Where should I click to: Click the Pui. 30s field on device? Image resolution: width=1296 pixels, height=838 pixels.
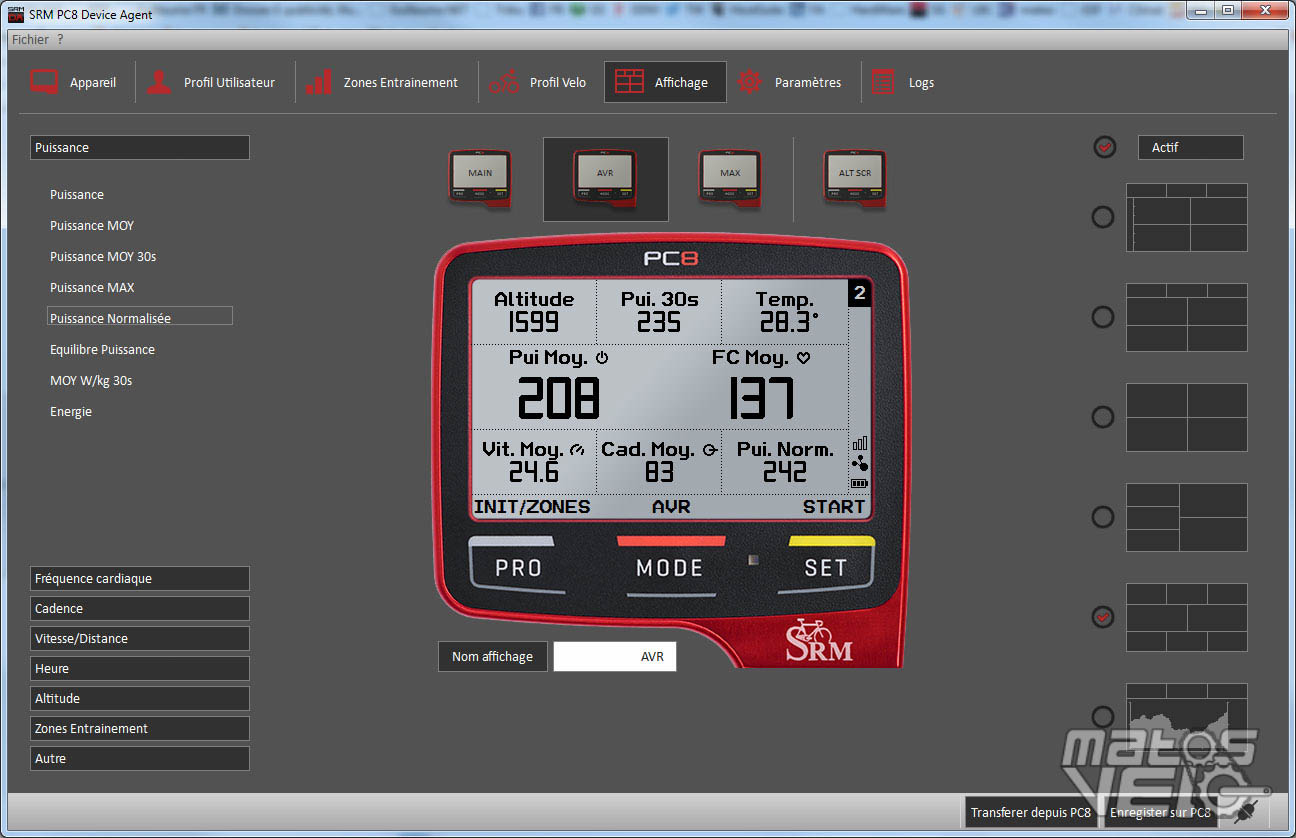659,312
